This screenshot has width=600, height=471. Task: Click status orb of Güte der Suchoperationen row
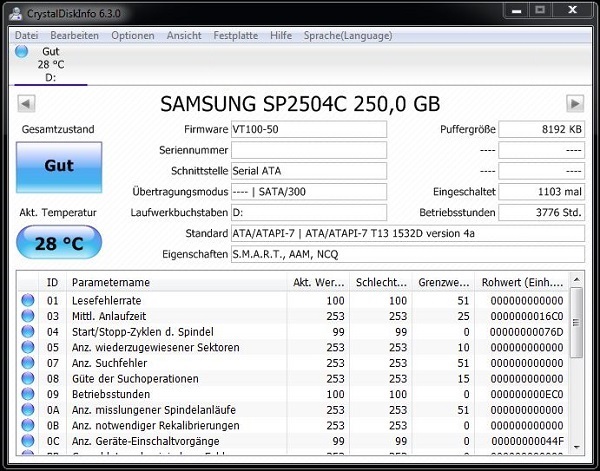[x=28, y=378]
